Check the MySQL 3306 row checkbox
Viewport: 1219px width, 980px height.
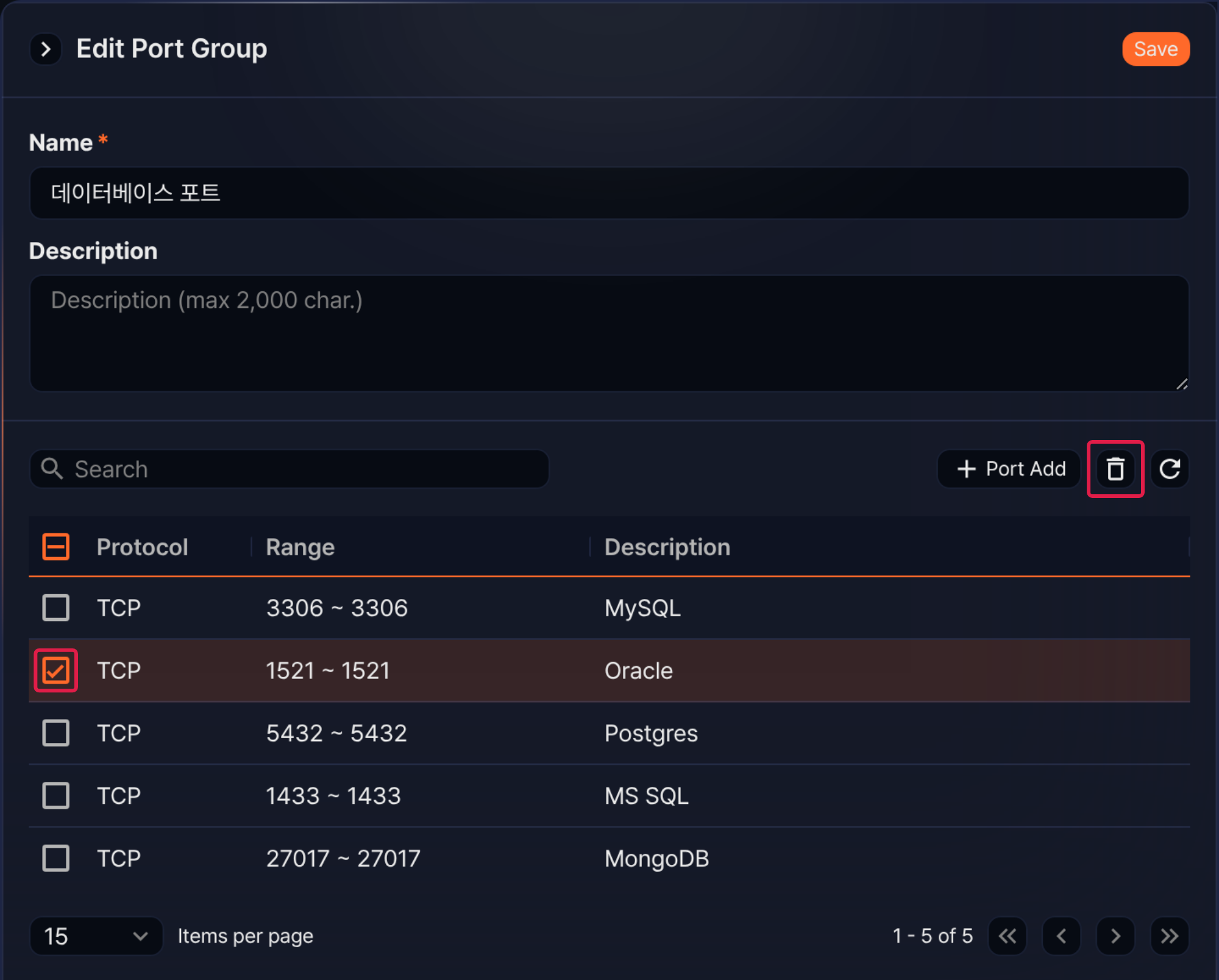click(55, 608)
